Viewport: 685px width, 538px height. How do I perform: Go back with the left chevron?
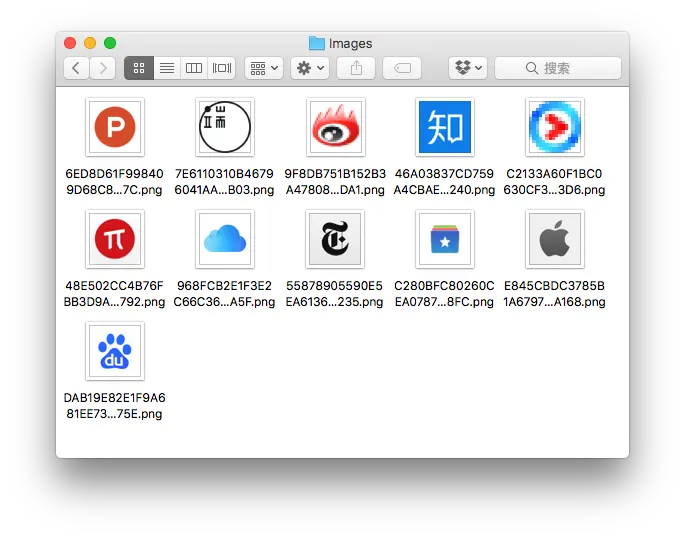[x=76, y=68]
